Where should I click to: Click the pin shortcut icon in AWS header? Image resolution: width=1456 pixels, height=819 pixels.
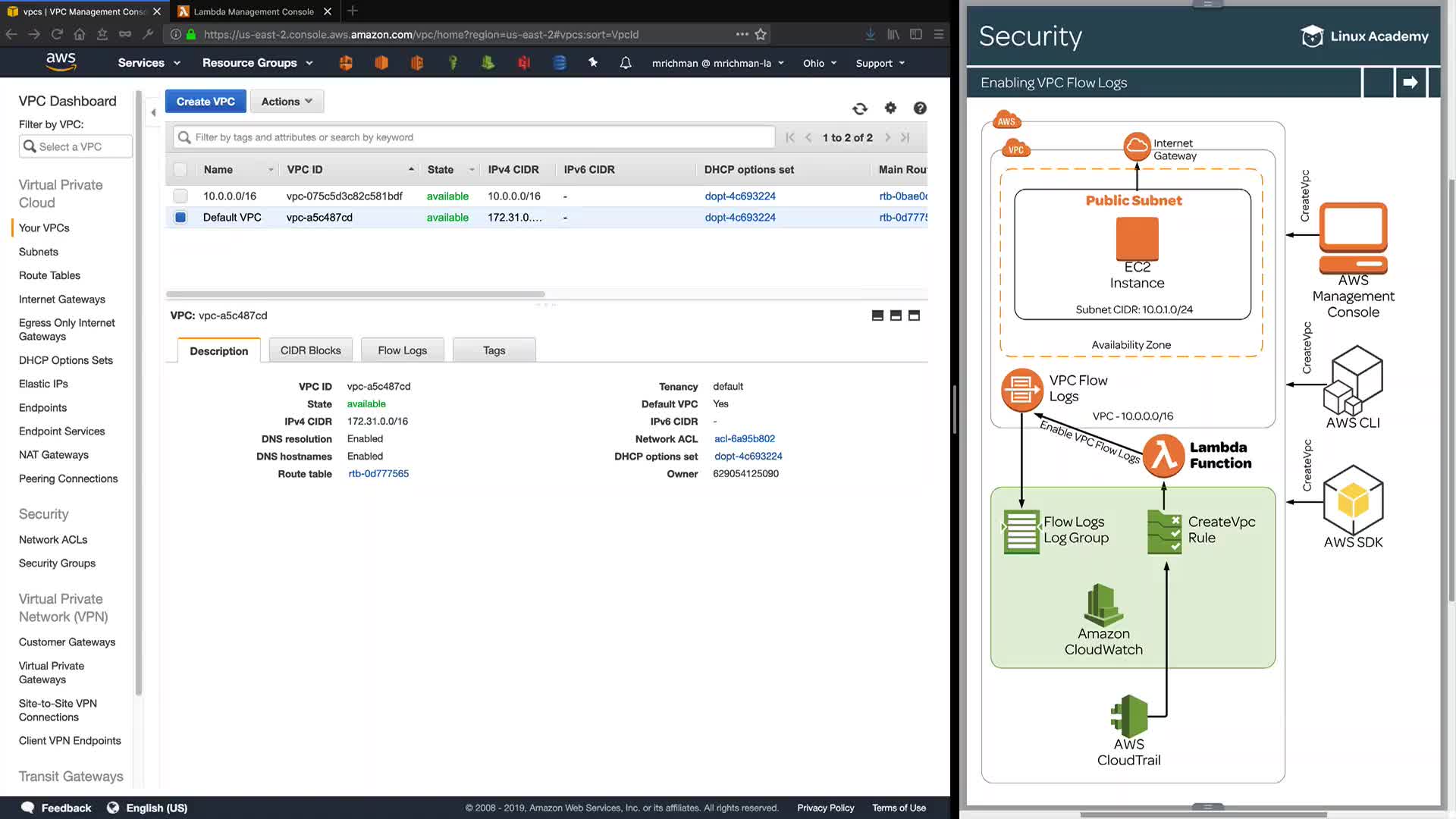[593, 63]
